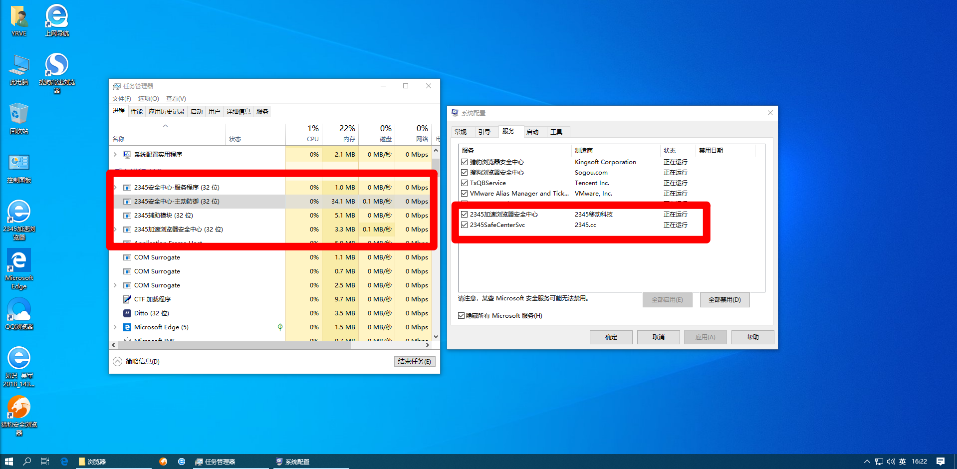The height and width of the screenshot is (469, 957).
Task: Toggle 隐藏所有 Microsoft 服务 checkbox
Action: coord(461,316)
